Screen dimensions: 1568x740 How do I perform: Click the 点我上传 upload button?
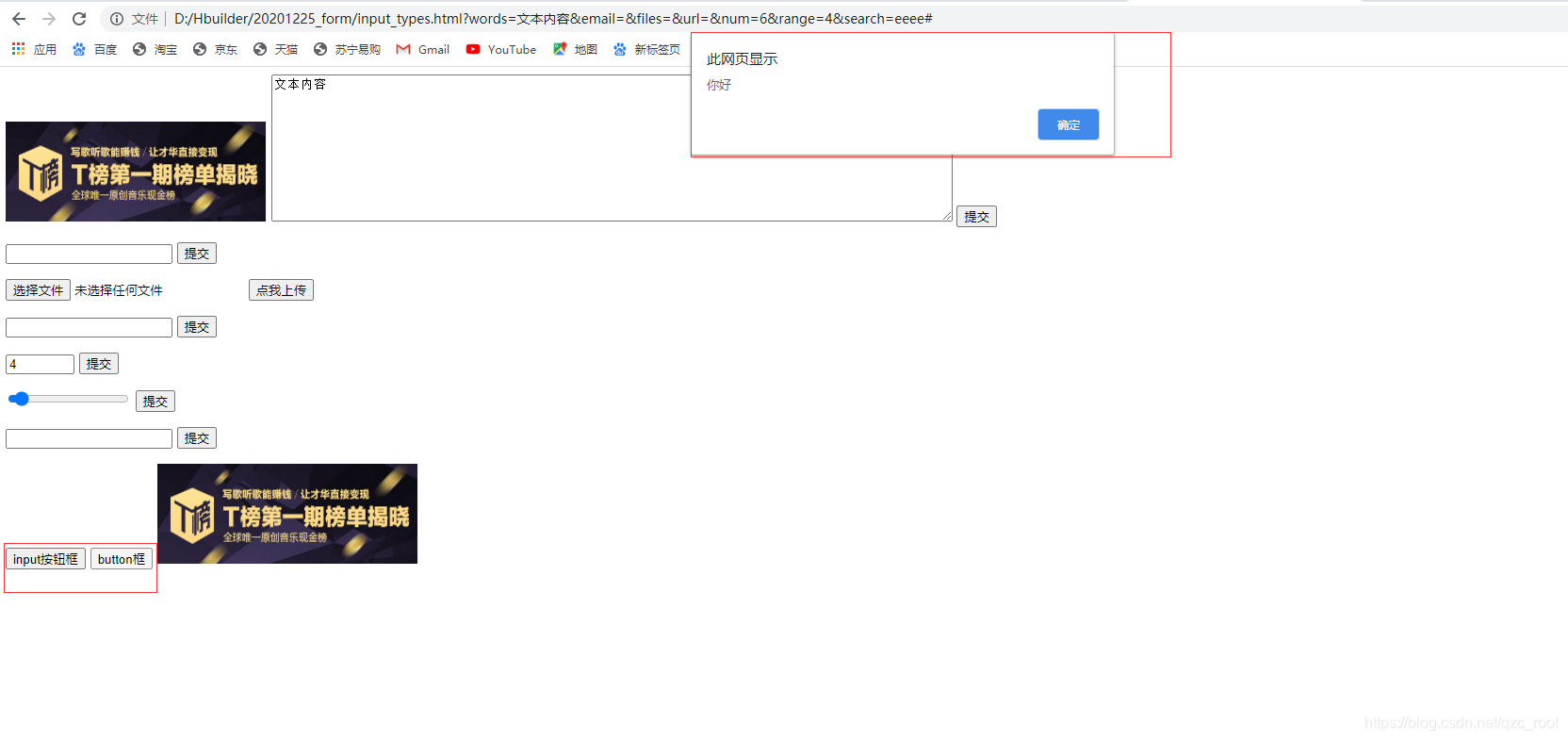click(281, 290)
